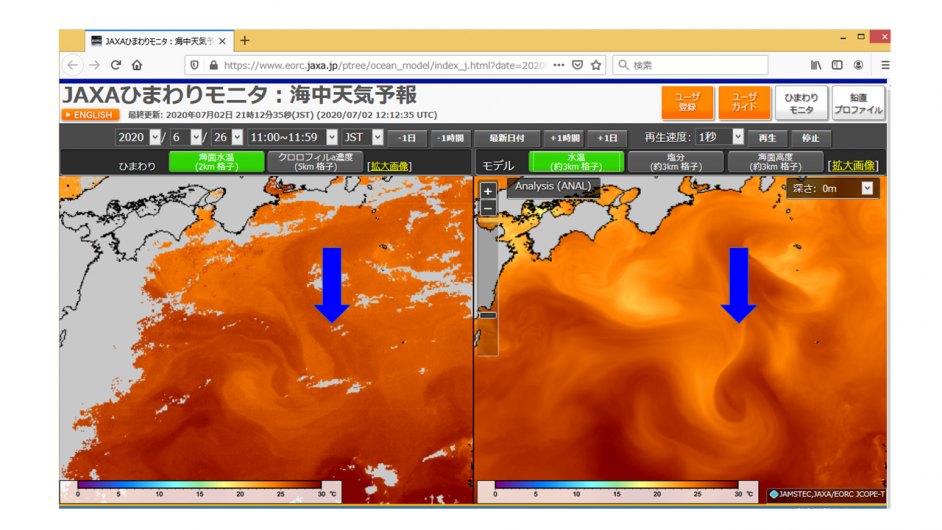Minimize the browser window
The image size is (942, 530).
[x=843, y=37]
